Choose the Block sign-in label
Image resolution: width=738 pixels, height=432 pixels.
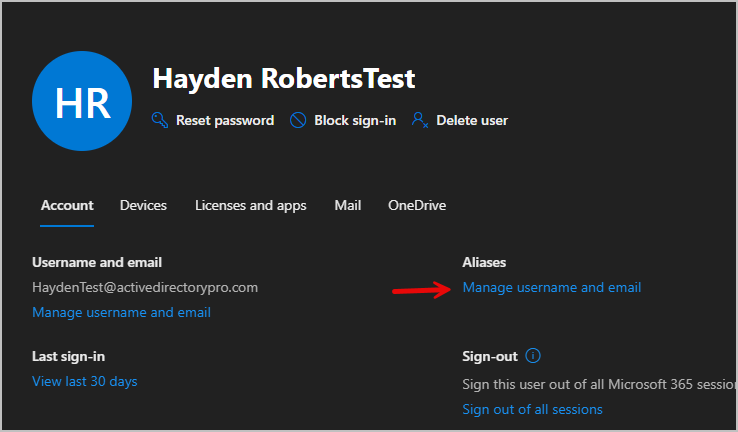[x=355, y=120]
